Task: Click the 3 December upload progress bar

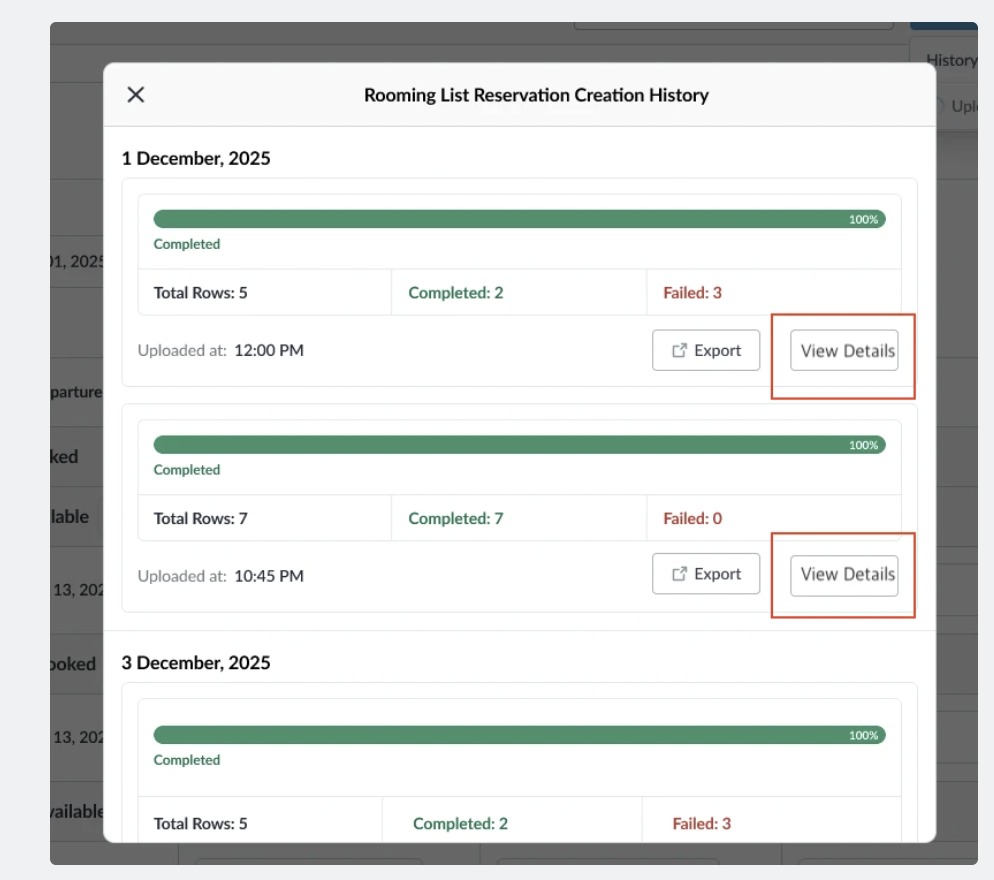Action: [x=519, y=735]
